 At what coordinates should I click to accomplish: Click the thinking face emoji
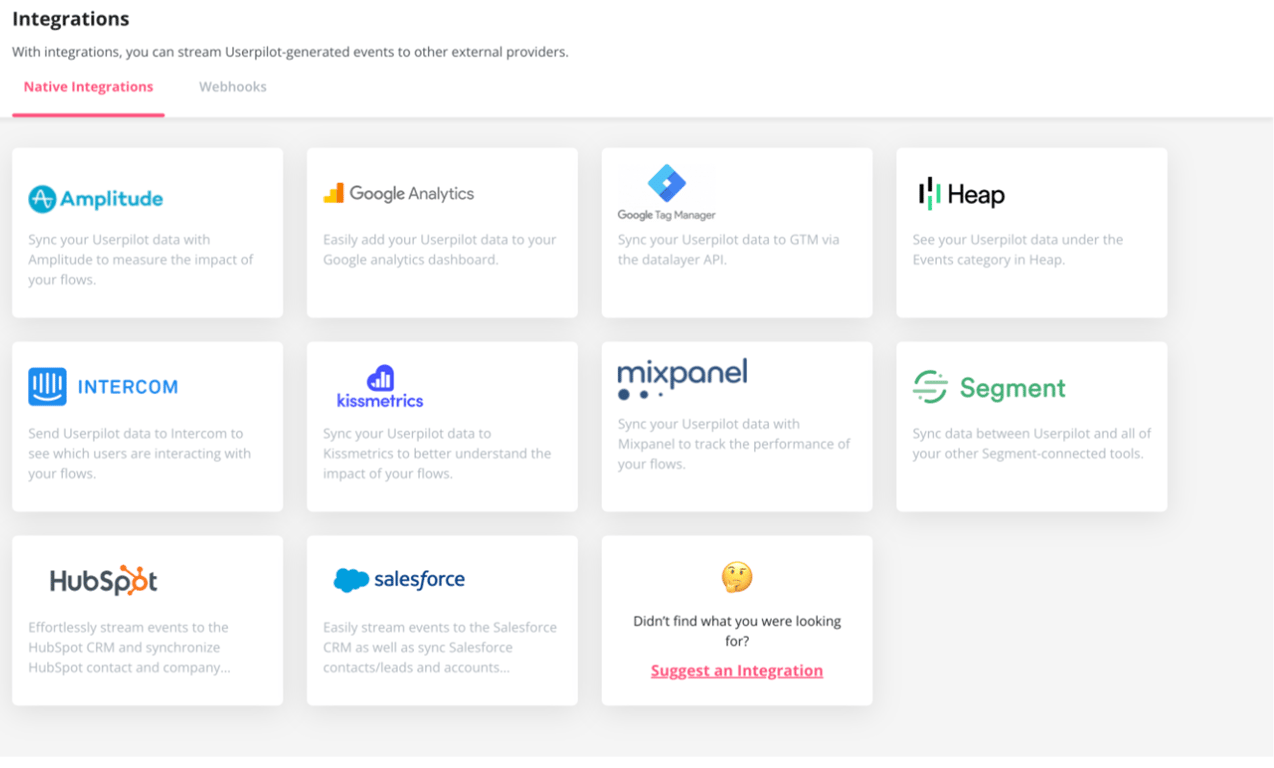click(737, 577)
